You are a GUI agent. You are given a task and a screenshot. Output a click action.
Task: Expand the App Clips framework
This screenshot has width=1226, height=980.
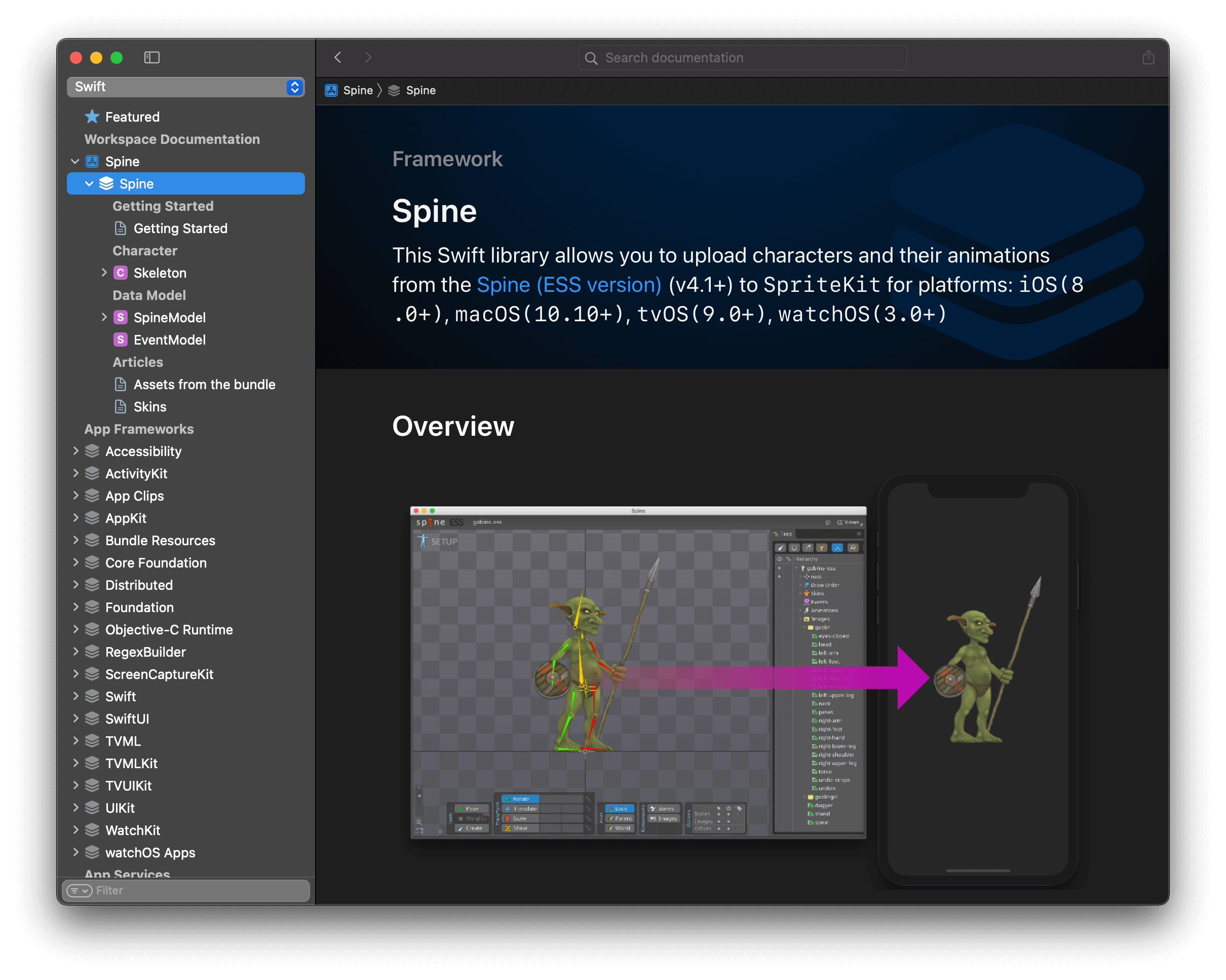pos(75,496)
